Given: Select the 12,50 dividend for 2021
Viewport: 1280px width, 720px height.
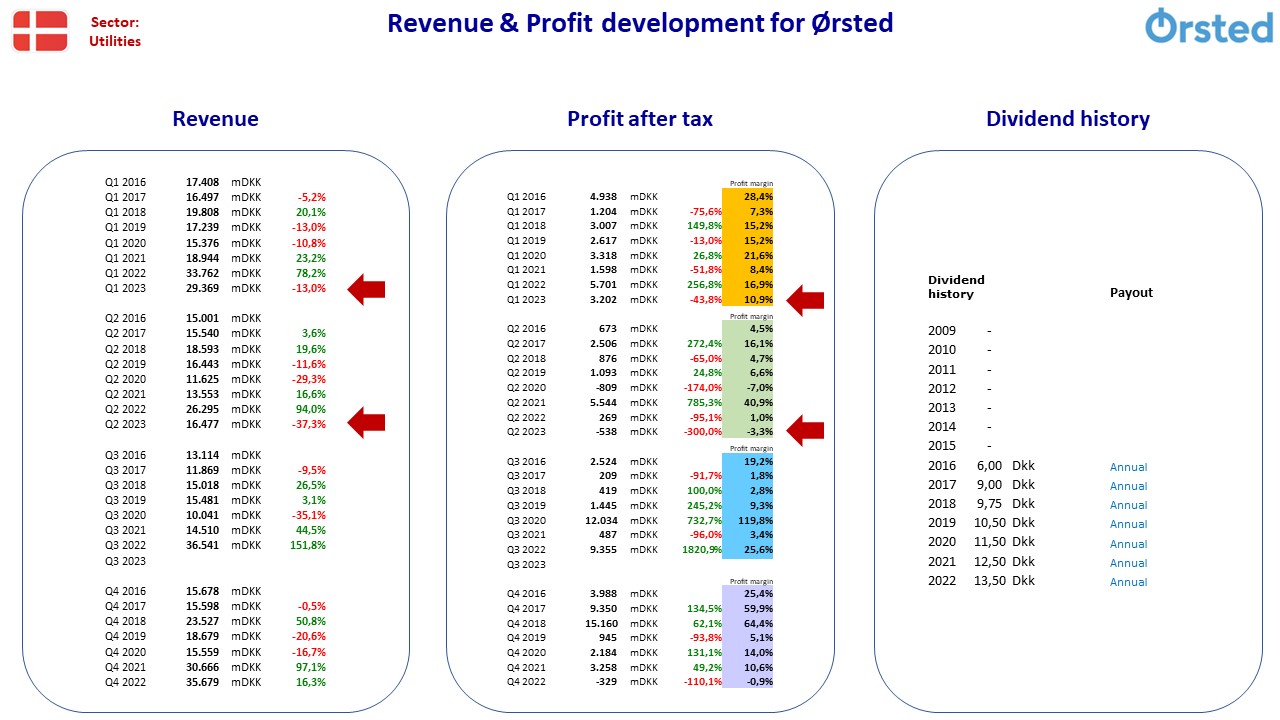Looking at the screenshot, I should pyautogui.click(x=990, y=562).
